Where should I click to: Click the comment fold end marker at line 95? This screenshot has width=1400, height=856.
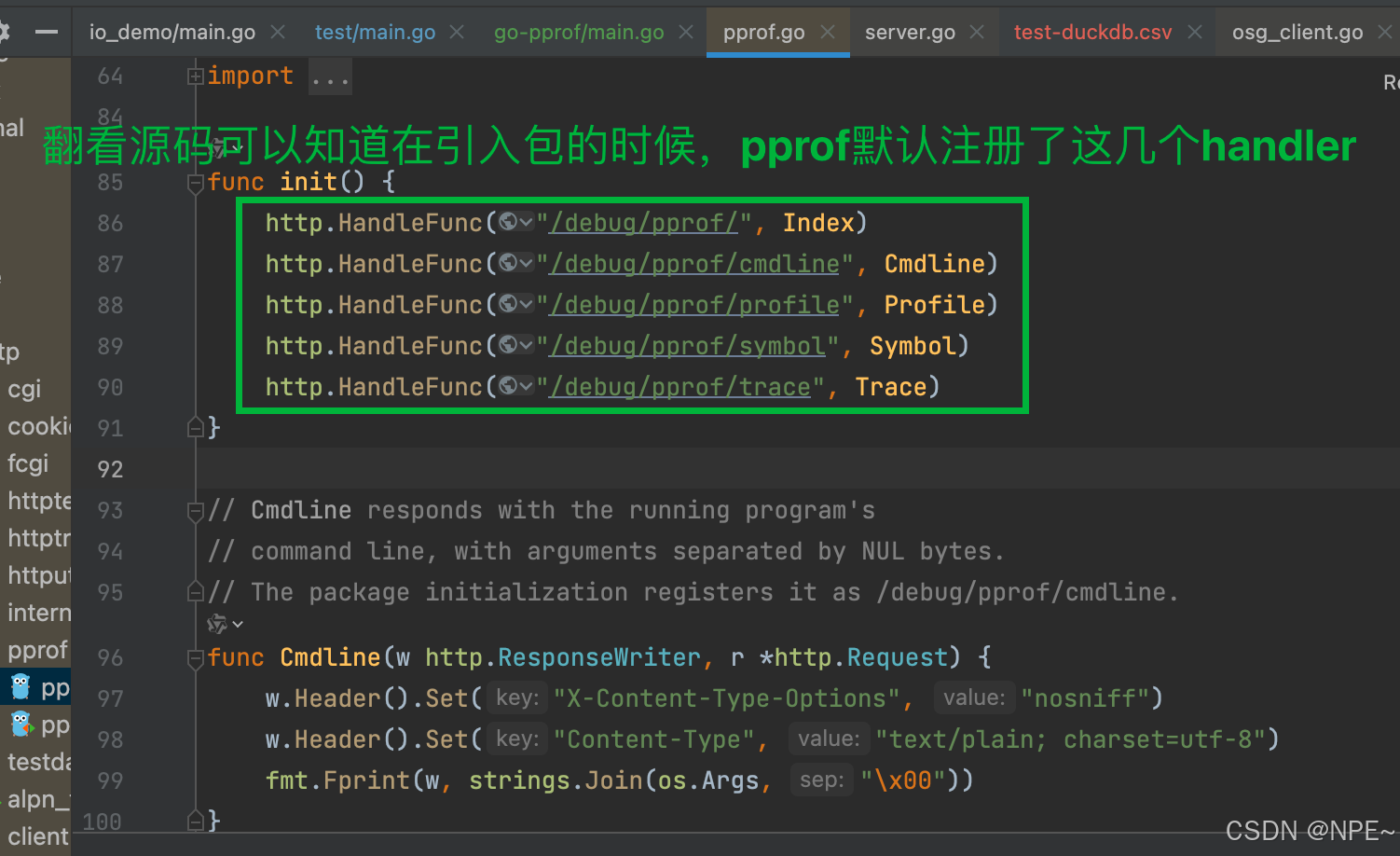pyautogui.click(x=196, y=591)
